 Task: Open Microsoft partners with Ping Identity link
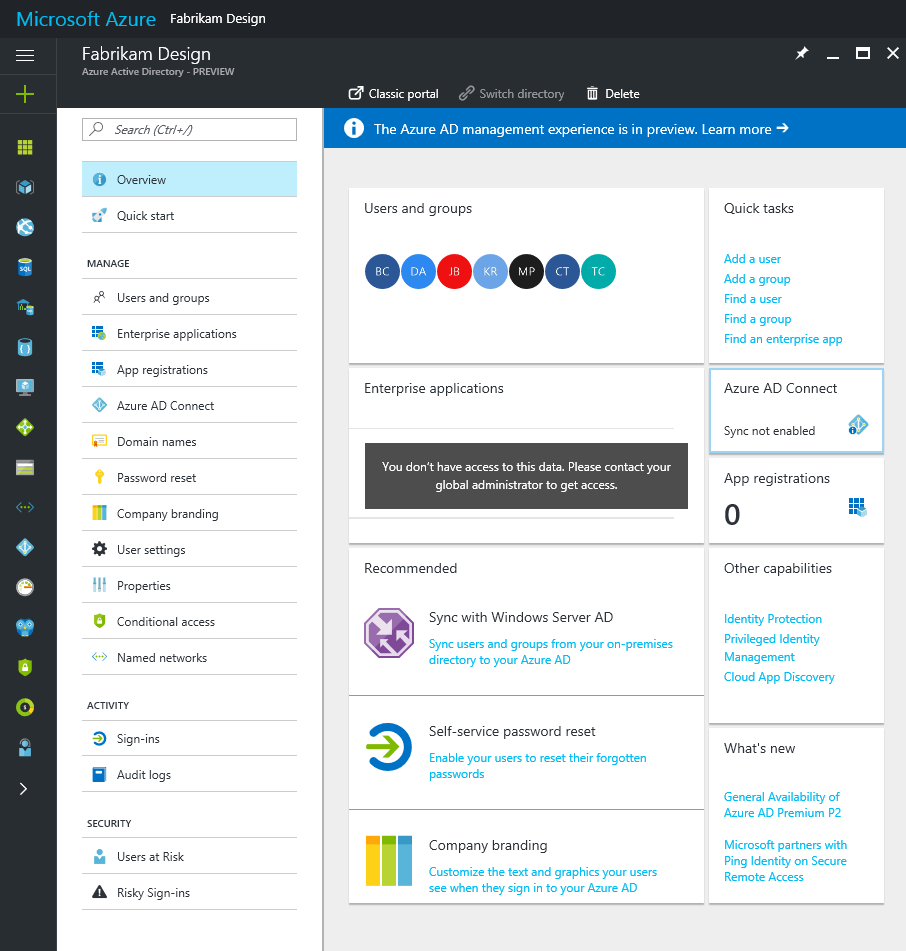coord(785,861)
